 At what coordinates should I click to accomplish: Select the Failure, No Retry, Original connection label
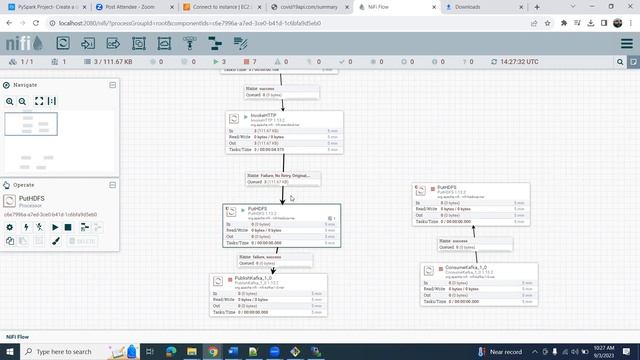[x=283, y=178]
